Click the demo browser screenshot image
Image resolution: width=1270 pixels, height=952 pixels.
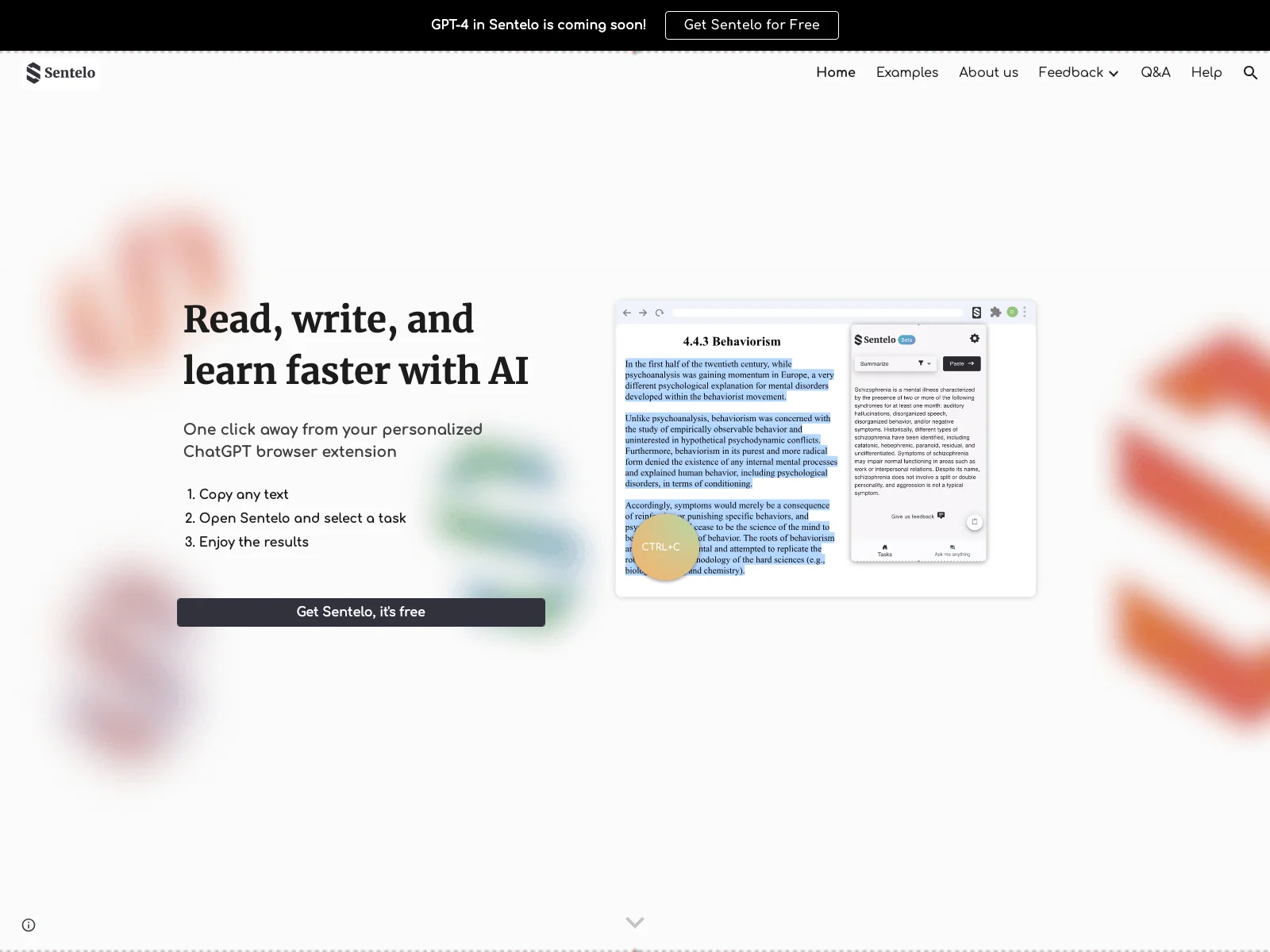(x=825, y=448)
